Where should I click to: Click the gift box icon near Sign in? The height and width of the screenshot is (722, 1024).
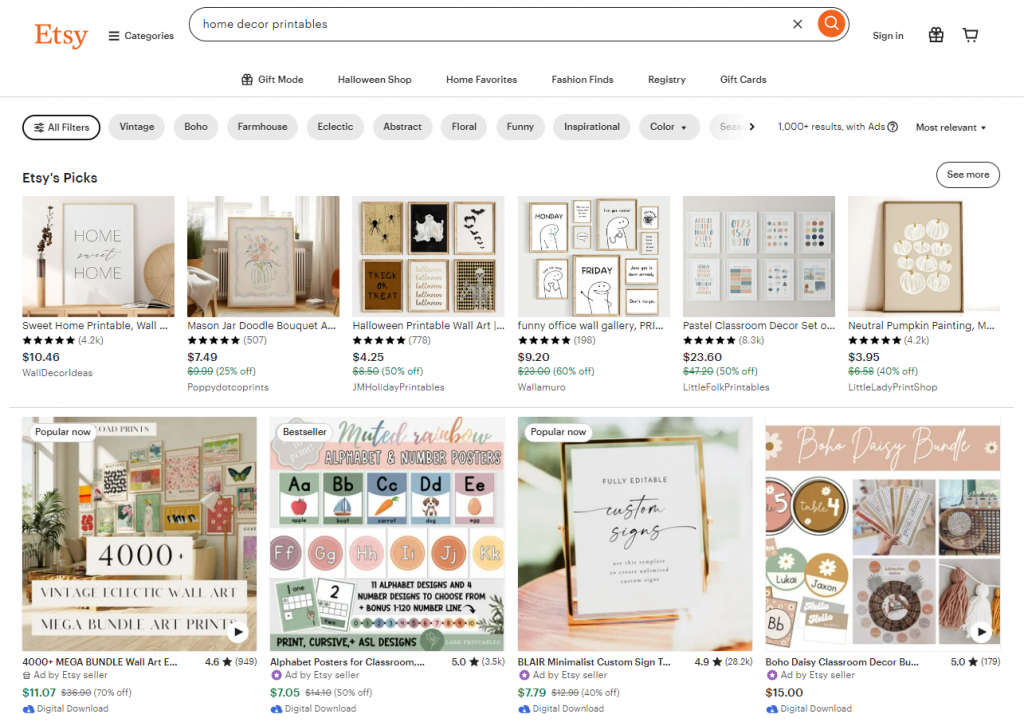936,34
